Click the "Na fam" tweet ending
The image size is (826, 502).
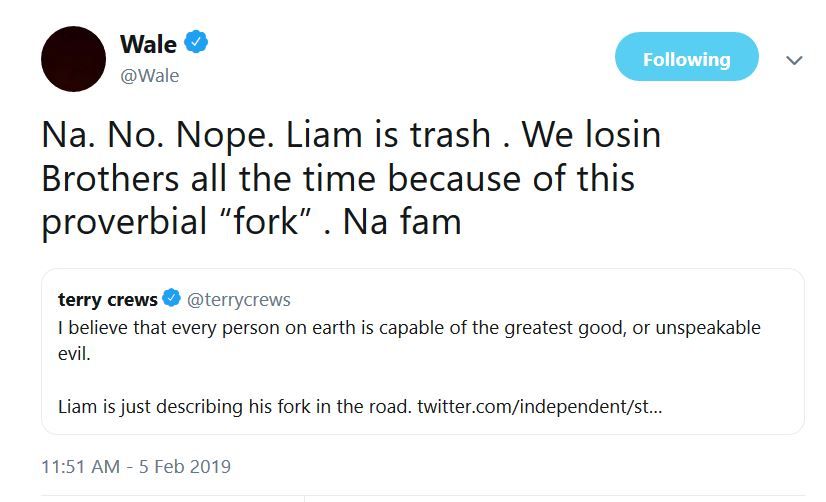[x=402, y=221]
